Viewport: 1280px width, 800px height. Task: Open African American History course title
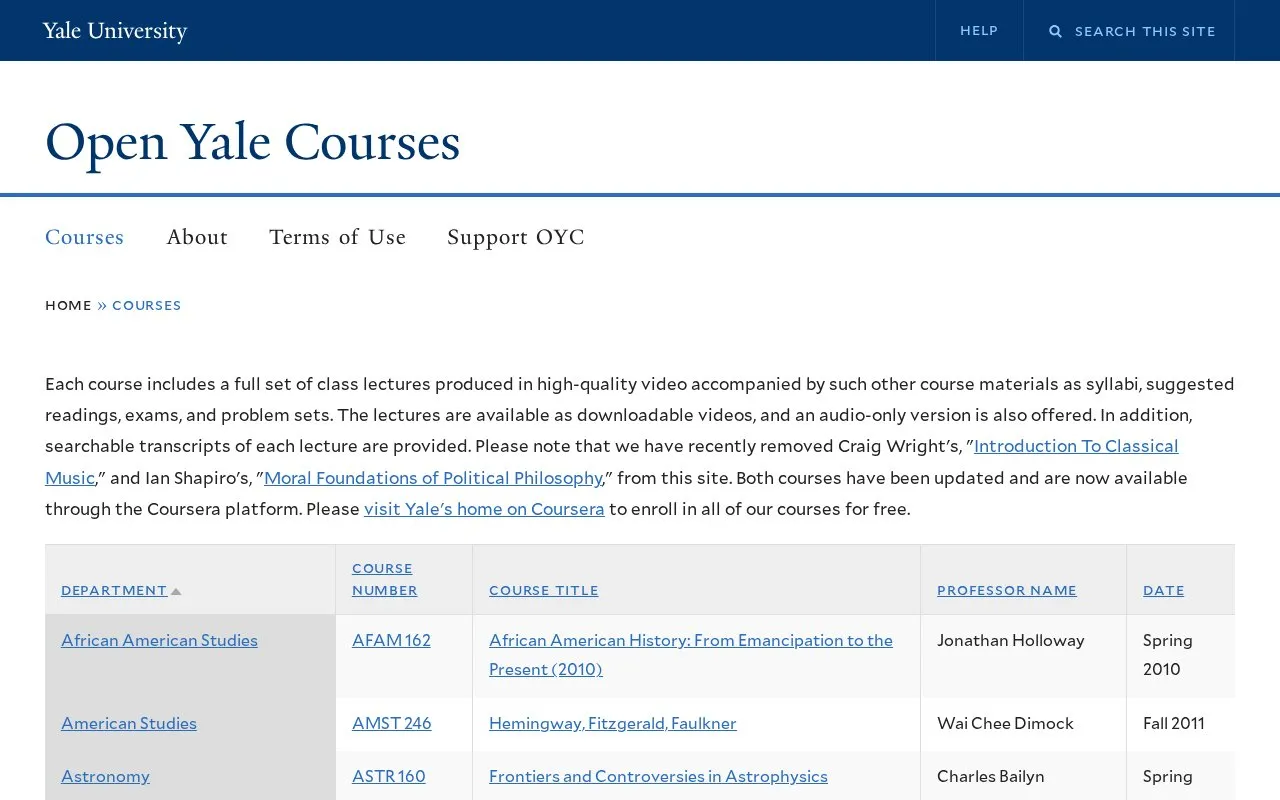691,655
